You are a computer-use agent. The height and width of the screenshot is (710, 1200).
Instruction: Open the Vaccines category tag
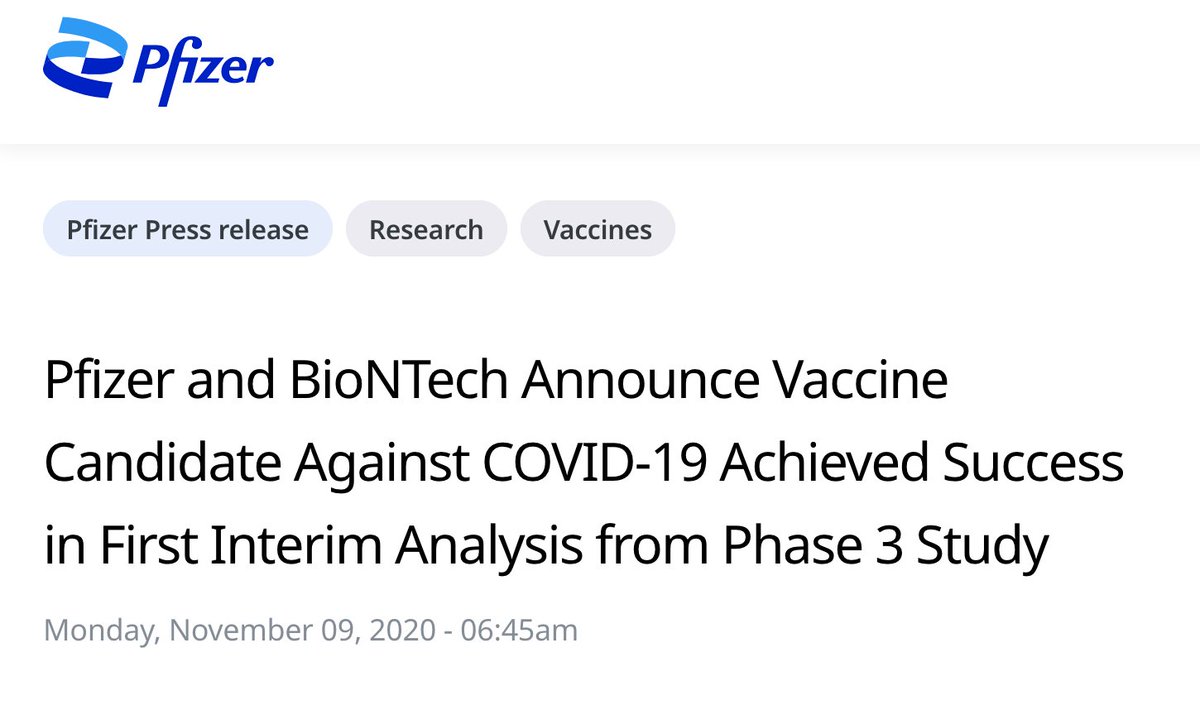597,229
